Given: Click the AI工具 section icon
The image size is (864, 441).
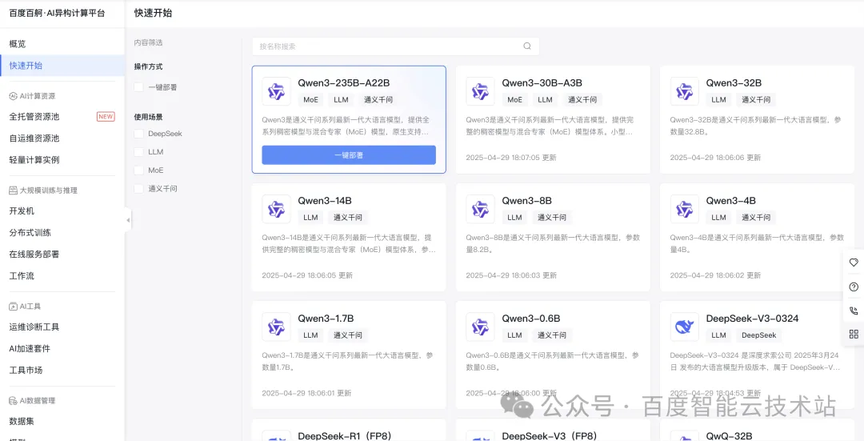Looking at the screenshot, I should [x=13, y=306].
